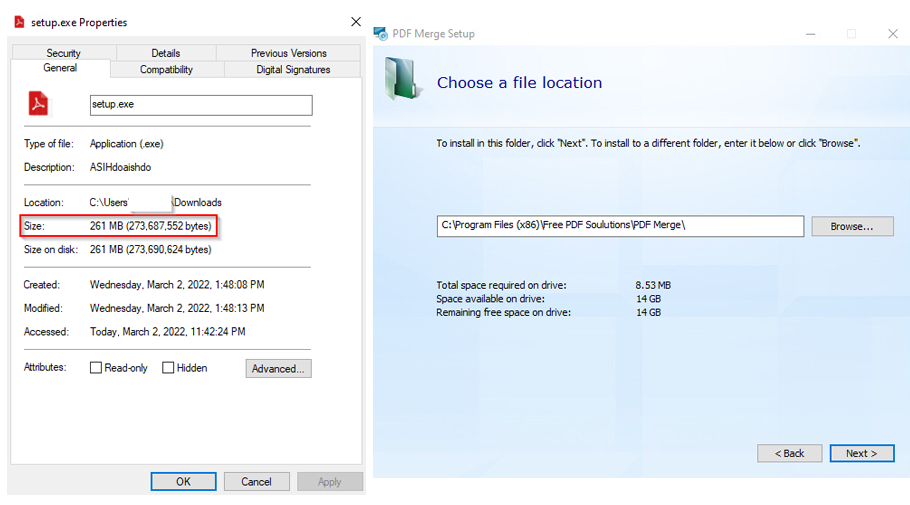Screen dimensions: 910x505
Task: Open the Previous Versions tab
Action: tap(288, 53)
